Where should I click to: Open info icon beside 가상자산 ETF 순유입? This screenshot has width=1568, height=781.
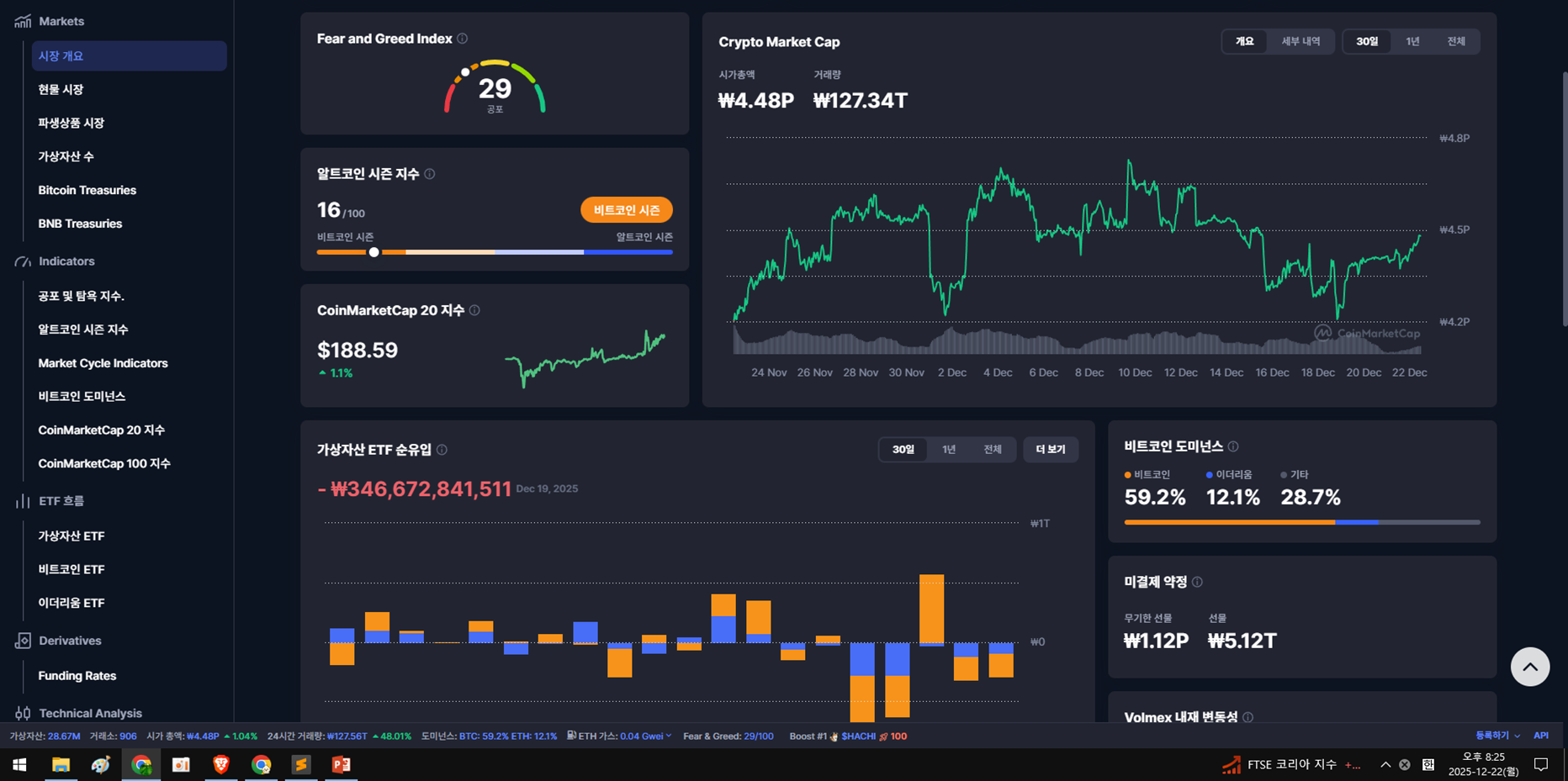[442, 450]
